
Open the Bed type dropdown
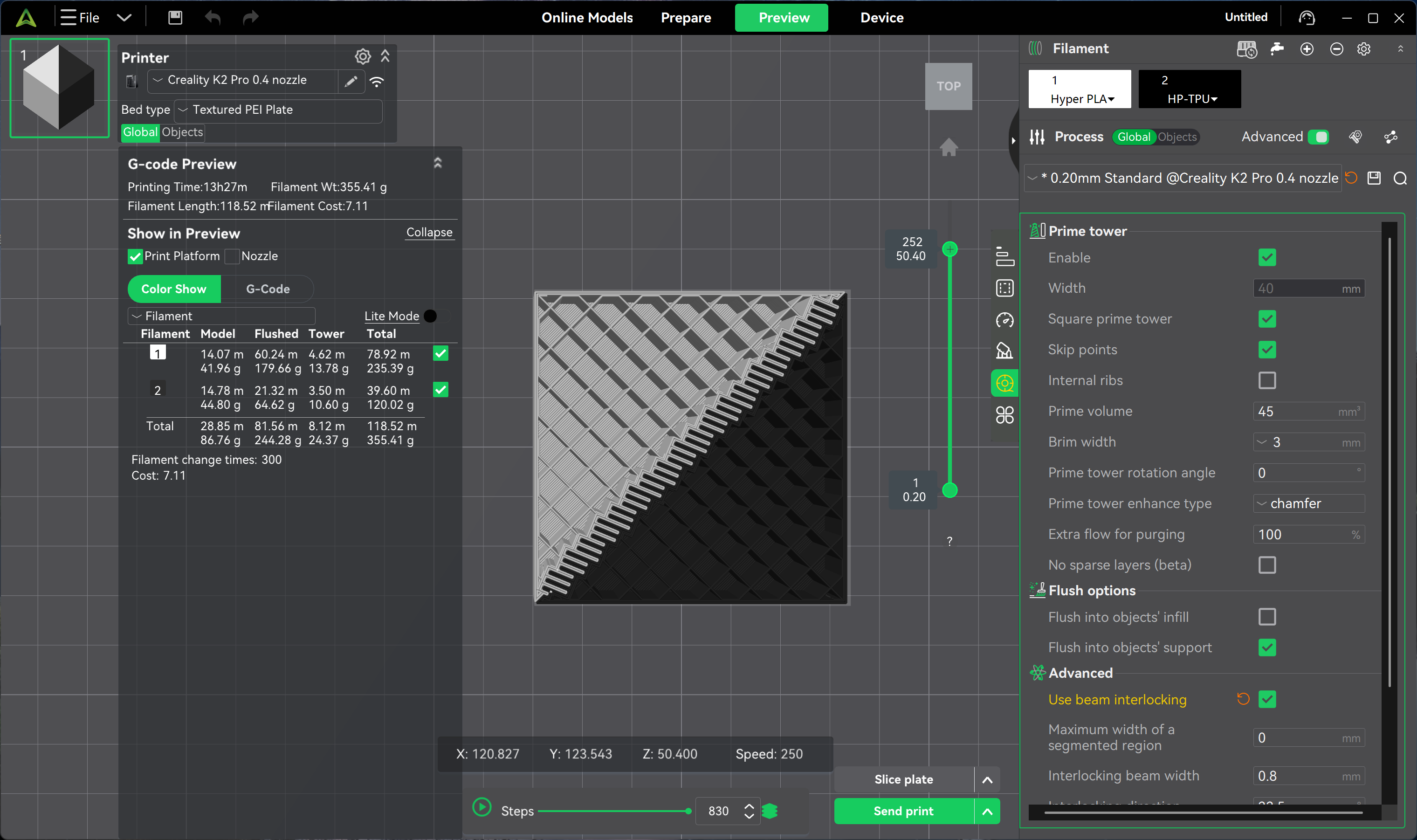278,110
